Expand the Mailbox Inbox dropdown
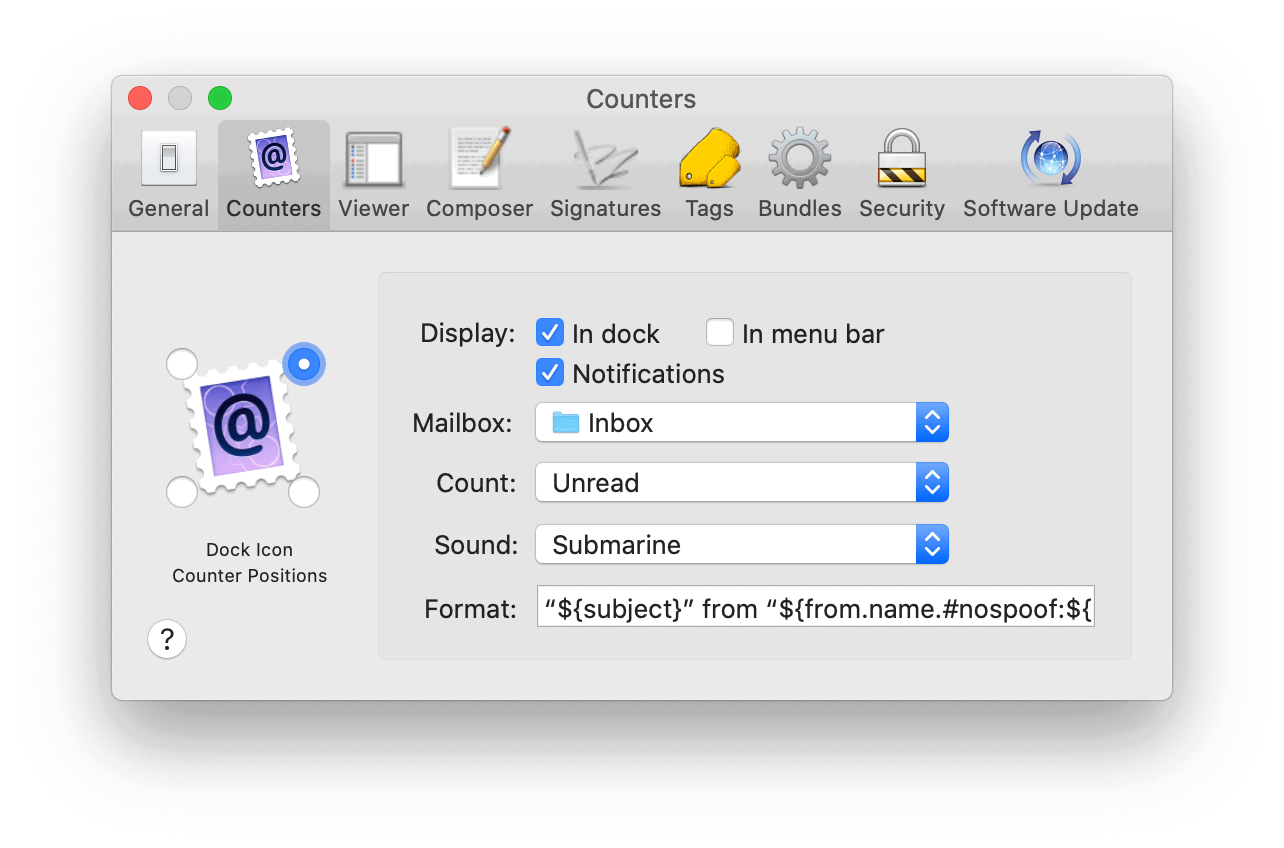Image resolution: width=1284 pixels, height=848 pixels. coord(741,423)
